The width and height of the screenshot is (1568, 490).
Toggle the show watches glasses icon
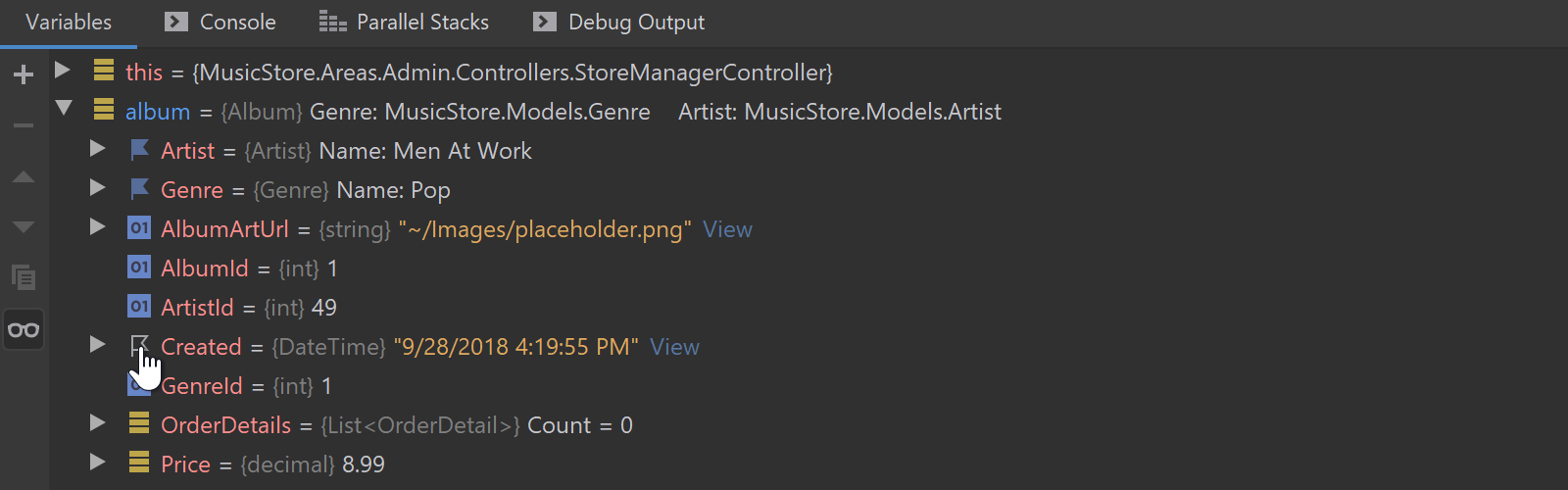click(24, 329)
